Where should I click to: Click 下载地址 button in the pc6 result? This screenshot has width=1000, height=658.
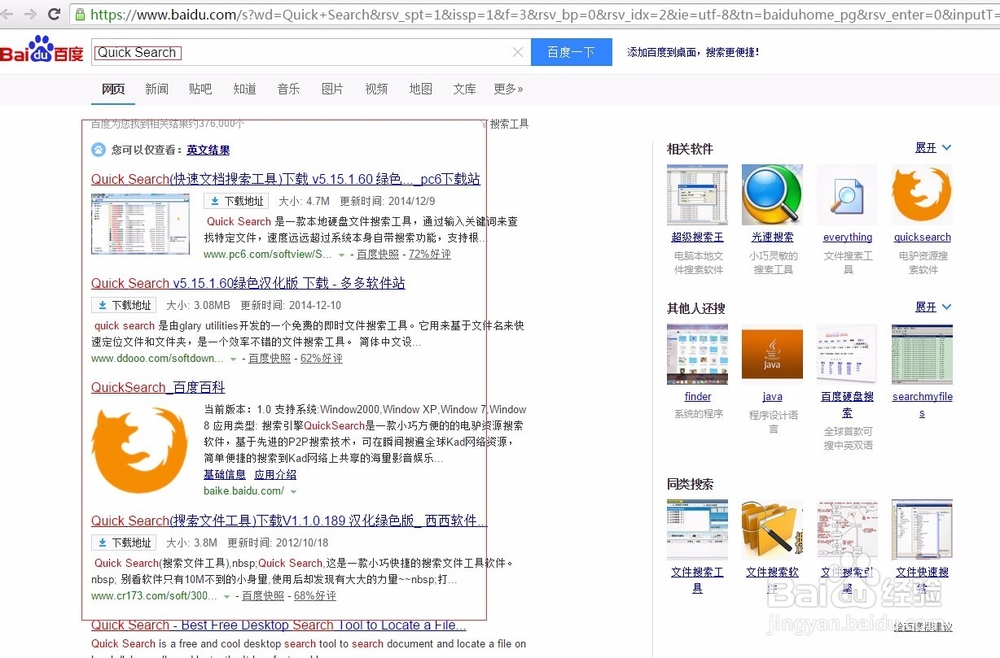pos(236,201)
